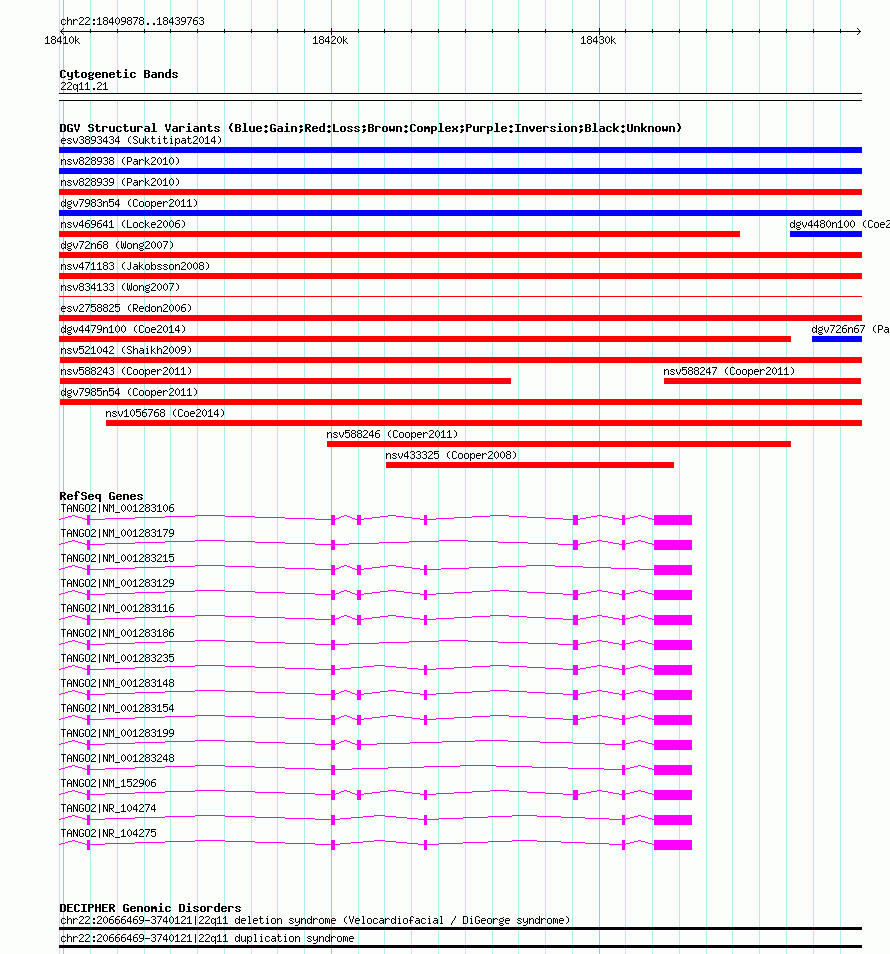Select nsv1056768 (Coe2014) variant label
The image size is (890, 954).
[x=165, y=413]
